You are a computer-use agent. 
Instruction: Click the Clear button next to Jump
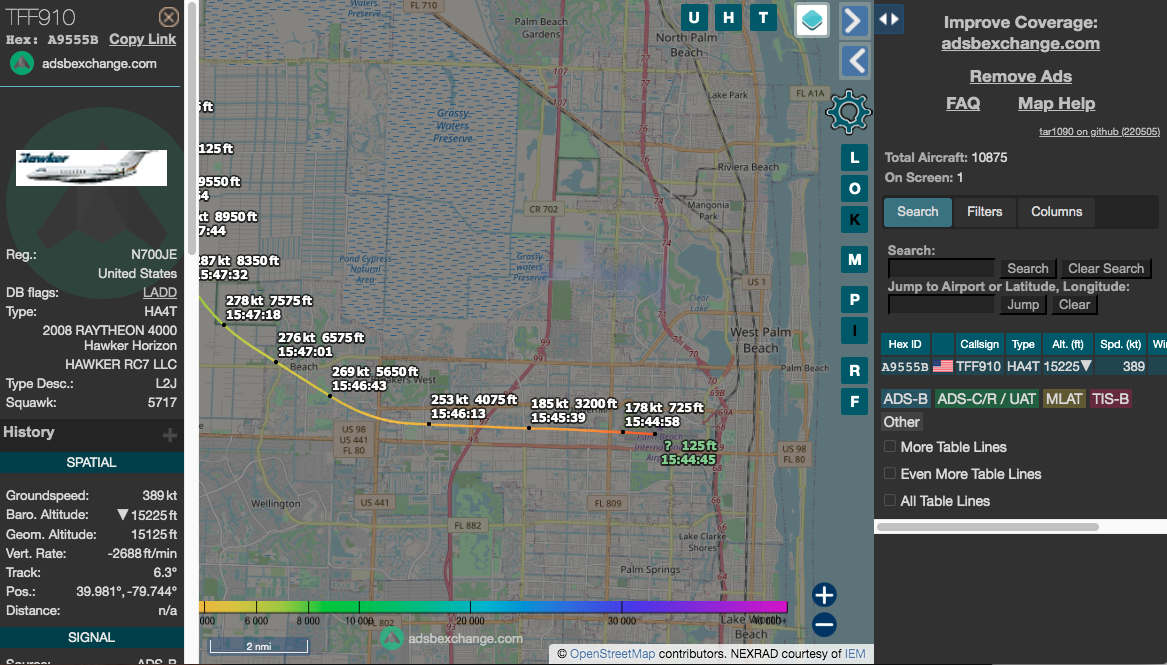tap(1074, 304)
